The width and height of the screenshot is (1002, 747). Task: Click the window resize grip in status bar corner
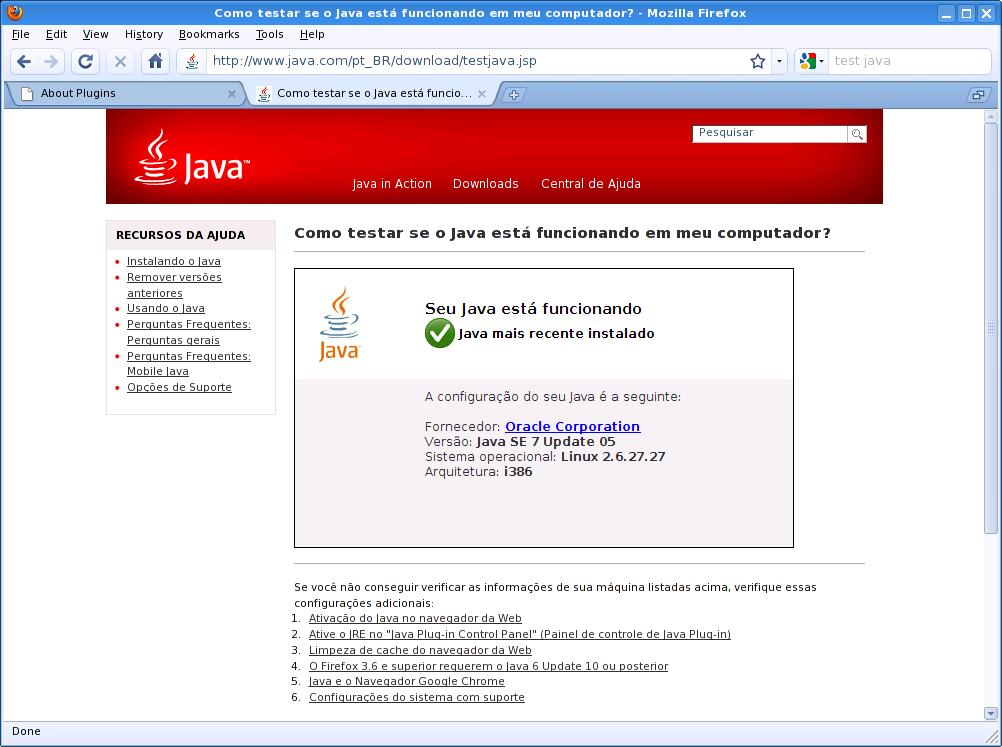pyautogui.click(x=991, y=735)
